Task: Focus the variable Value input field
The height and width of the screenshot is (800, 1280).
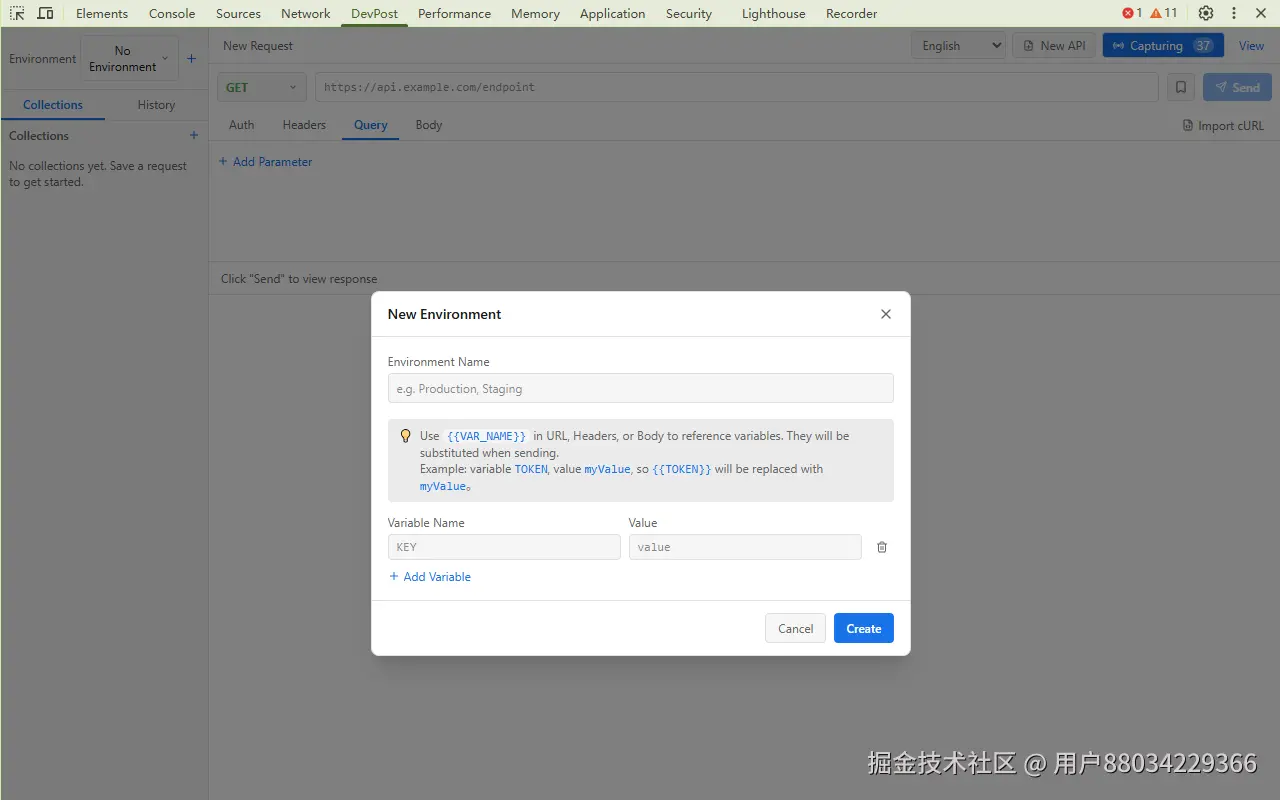Action: pyautogui.click(x=745, y=547)
